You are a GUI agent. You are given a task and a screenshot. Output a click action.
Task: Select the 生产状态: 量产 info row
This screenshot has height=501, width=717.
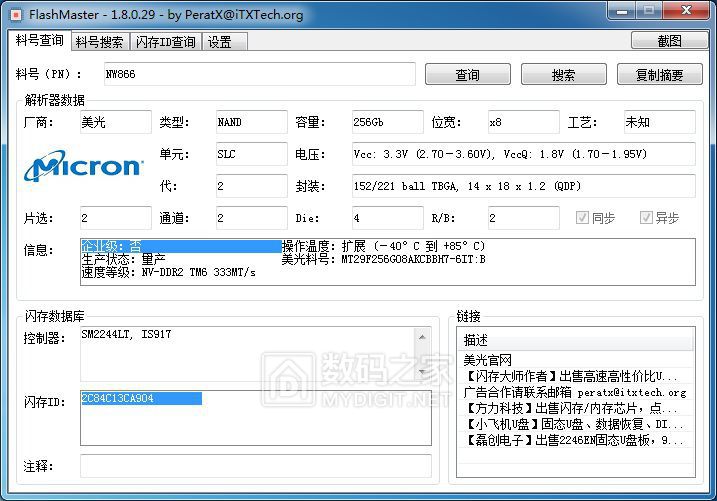point(123,259)
